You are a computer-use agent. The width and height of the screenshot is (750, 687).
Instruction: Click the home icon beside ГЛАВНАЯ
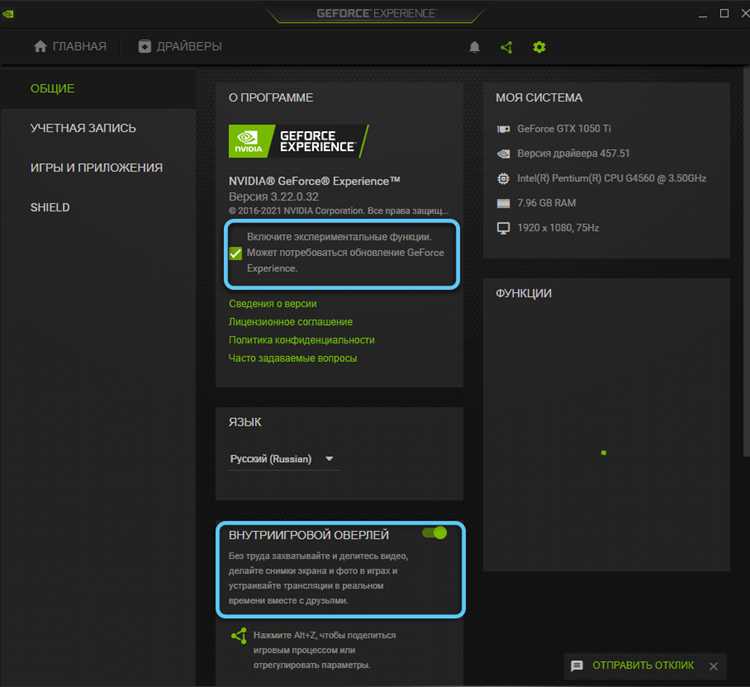coord(40,46)
